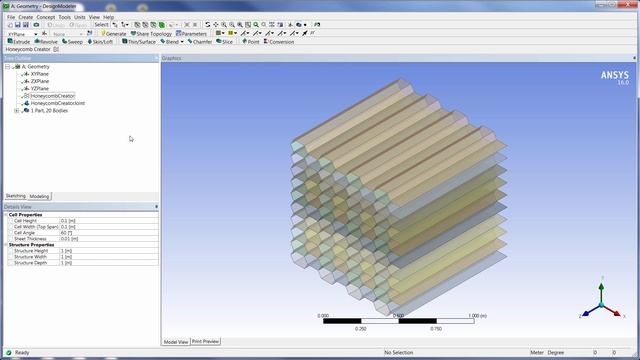Open the Units menu
Image resolution: width=640 pixels, height=360 pixels.
click(80, 17)
